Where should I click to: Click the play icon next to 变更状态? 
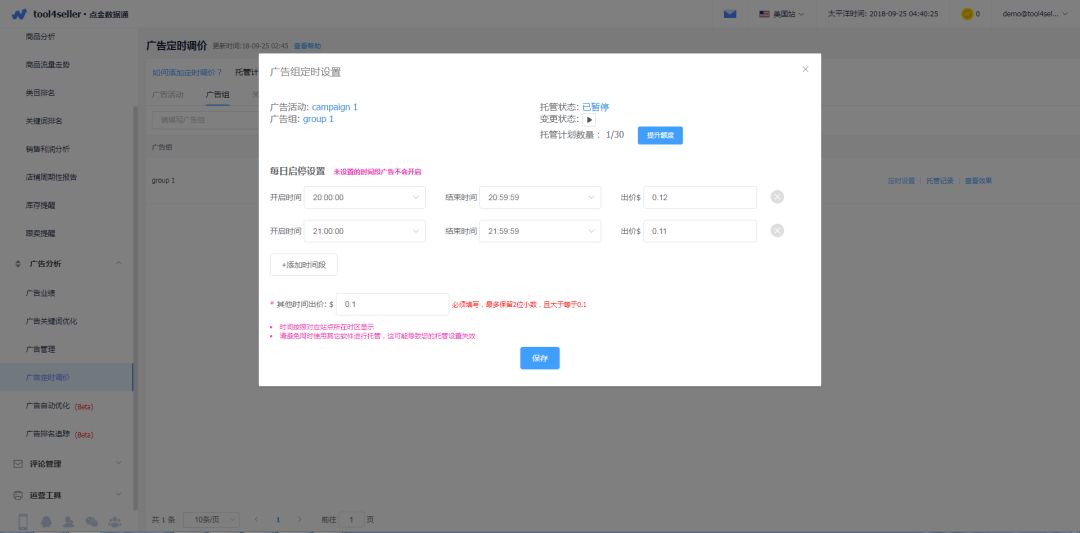click(589, 120)
